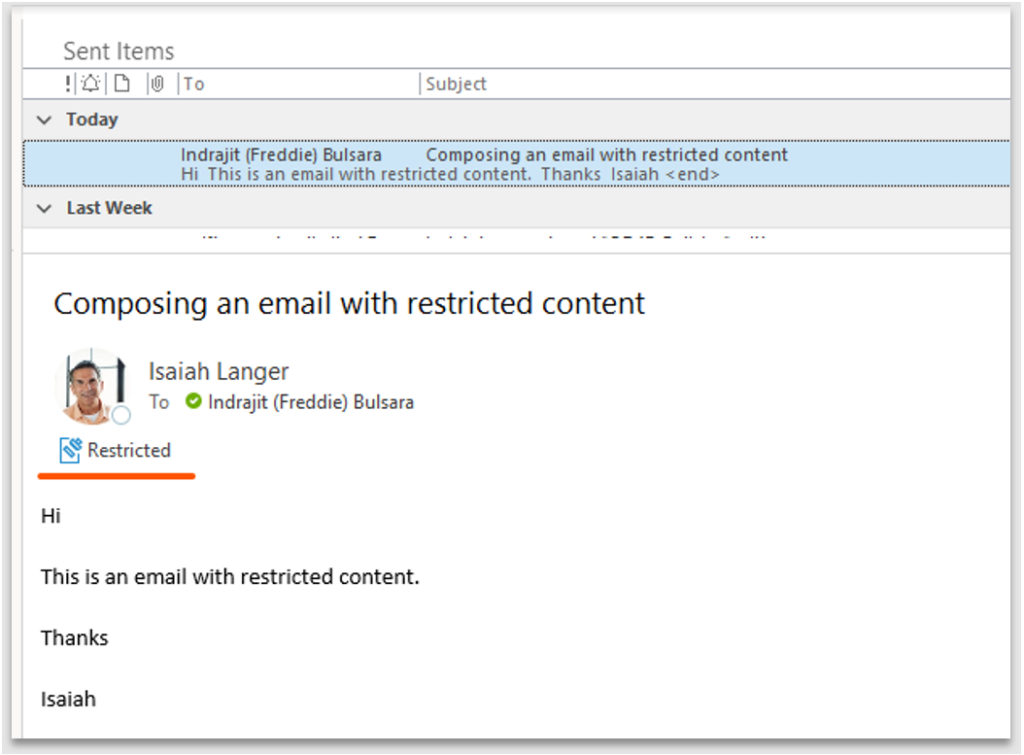Collapse the Today group chevron
Screen dimensions: 1024x755
click(44, 120)
